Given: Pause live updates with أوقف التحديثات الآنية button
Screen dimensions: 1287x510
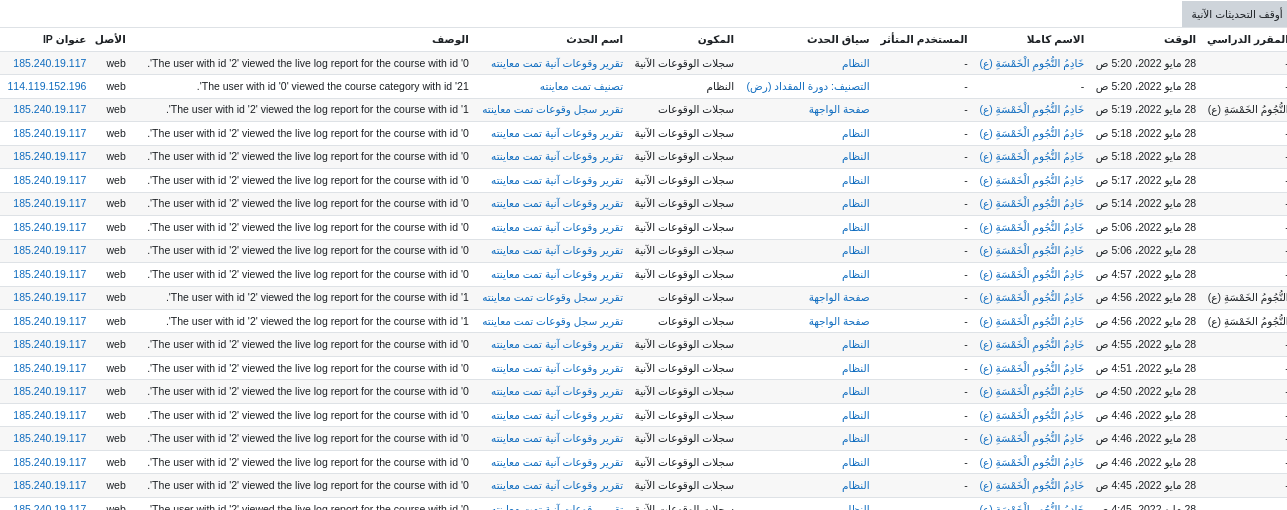Looking at the screenshot, I should [1234, 14].
